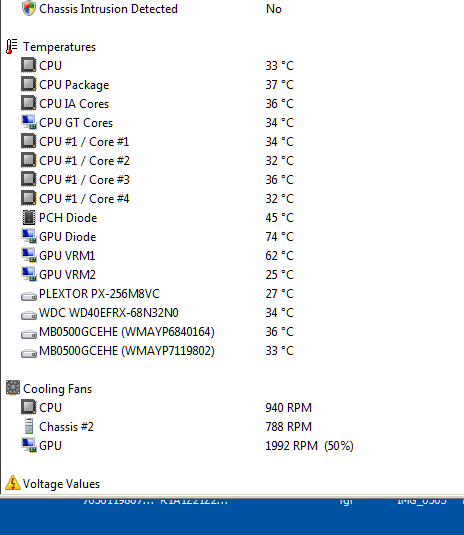
Task: Click the Core #3 chip icon
Action: tap(29, 179)
